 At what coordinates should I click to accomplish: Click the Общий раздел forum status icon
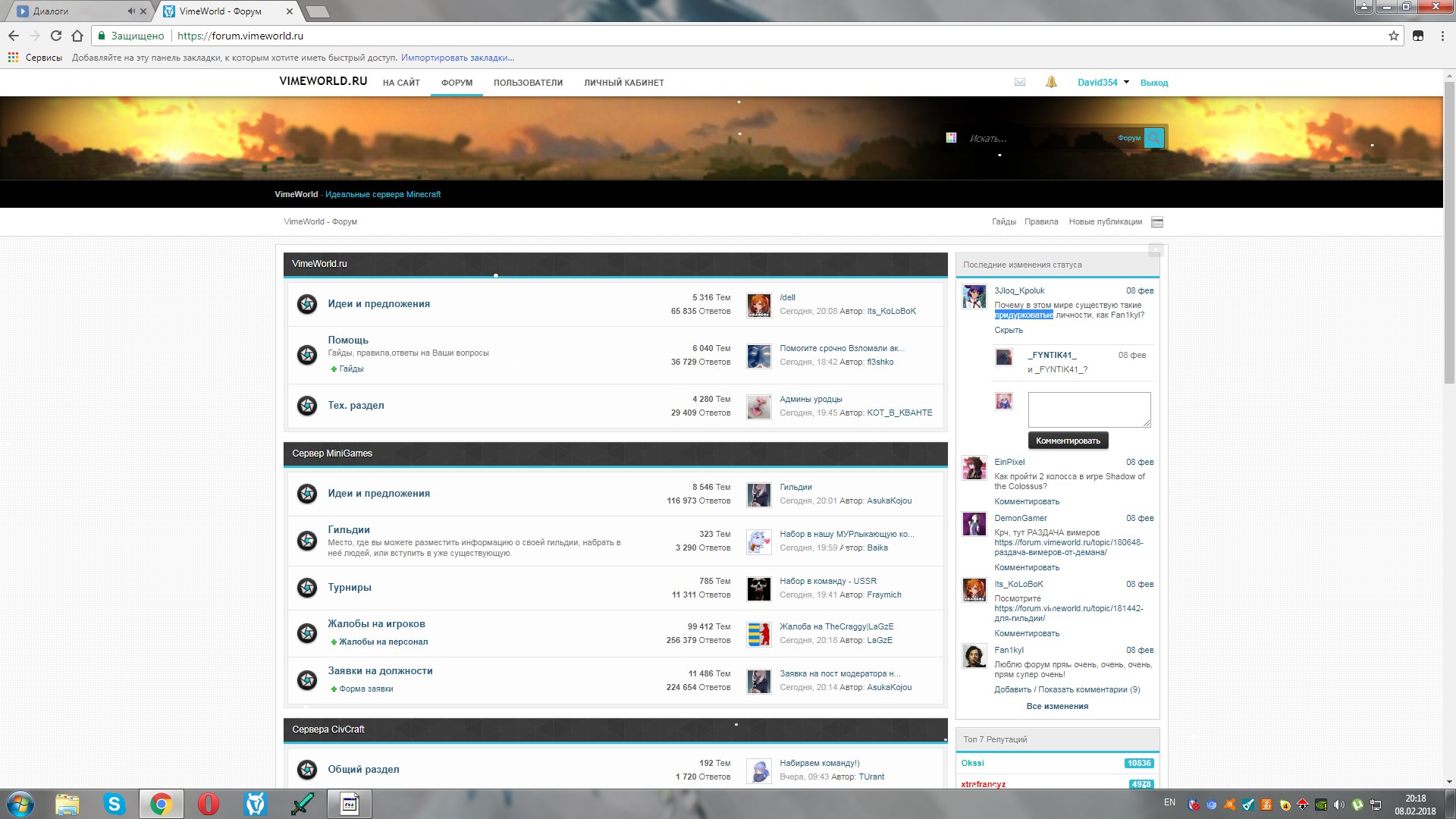(307, 770)
